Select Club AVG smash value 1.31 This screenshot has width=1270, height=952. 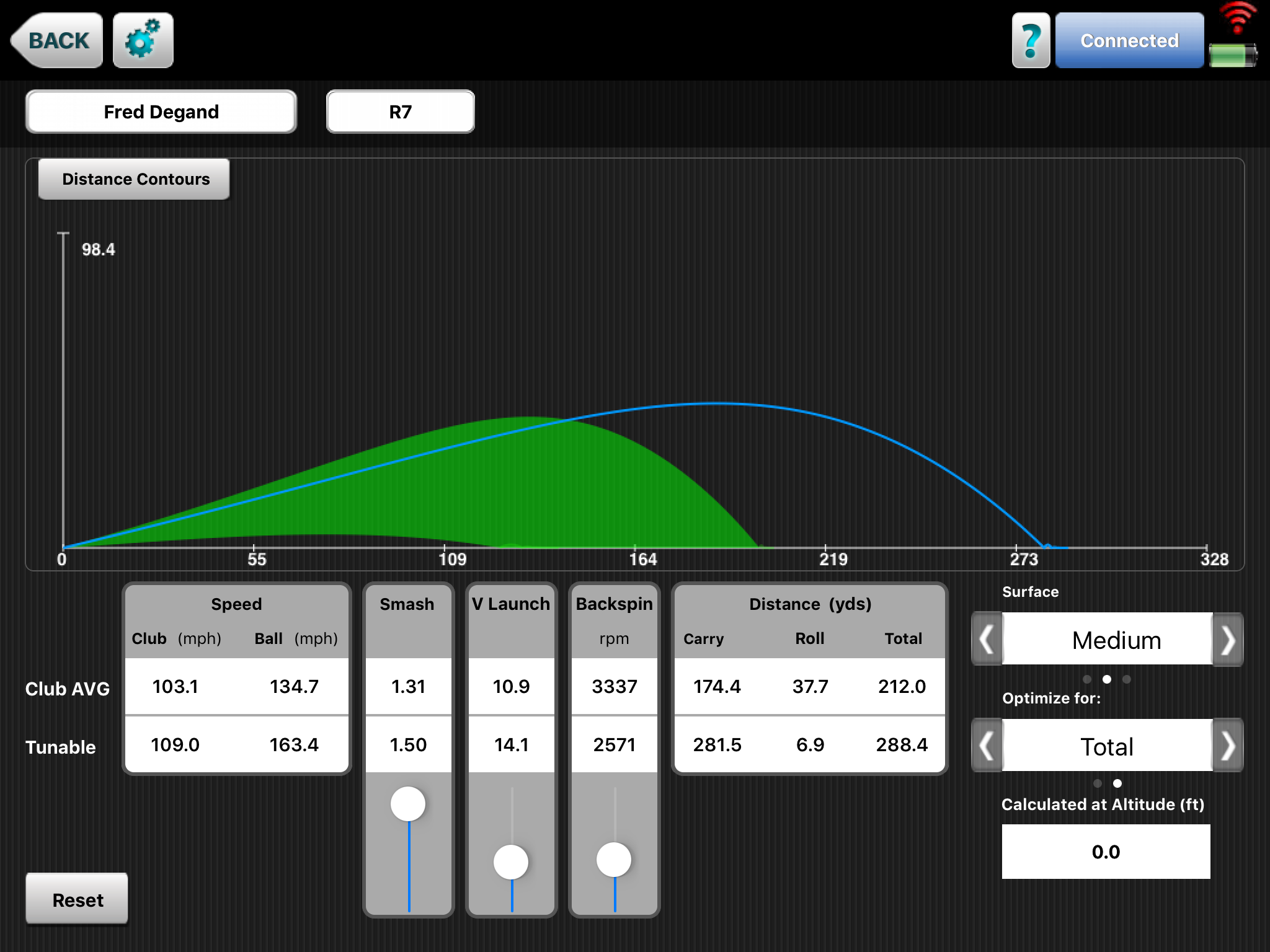pyautogui.click(x=408, y=686)
